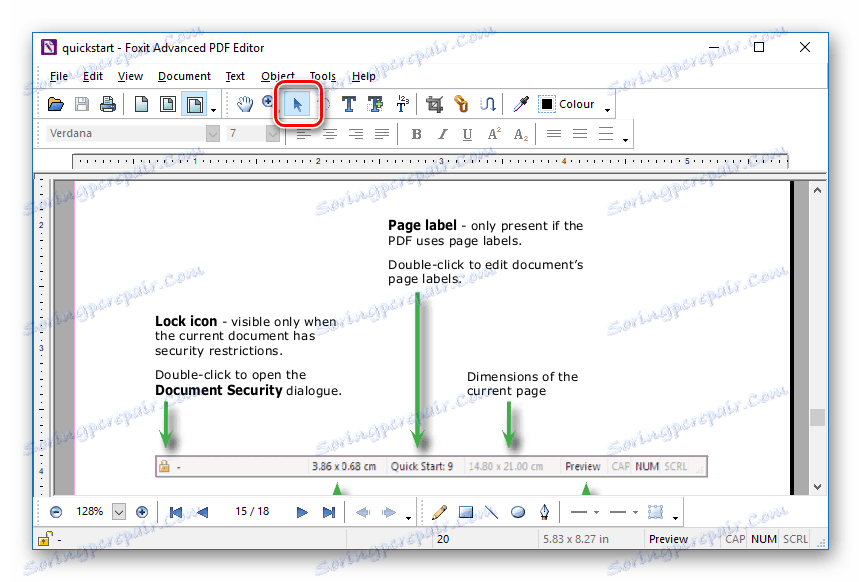This screenshot has width=861, height=582.
Task: Click the Save floppy disk icon
Action: coord(82,104)
